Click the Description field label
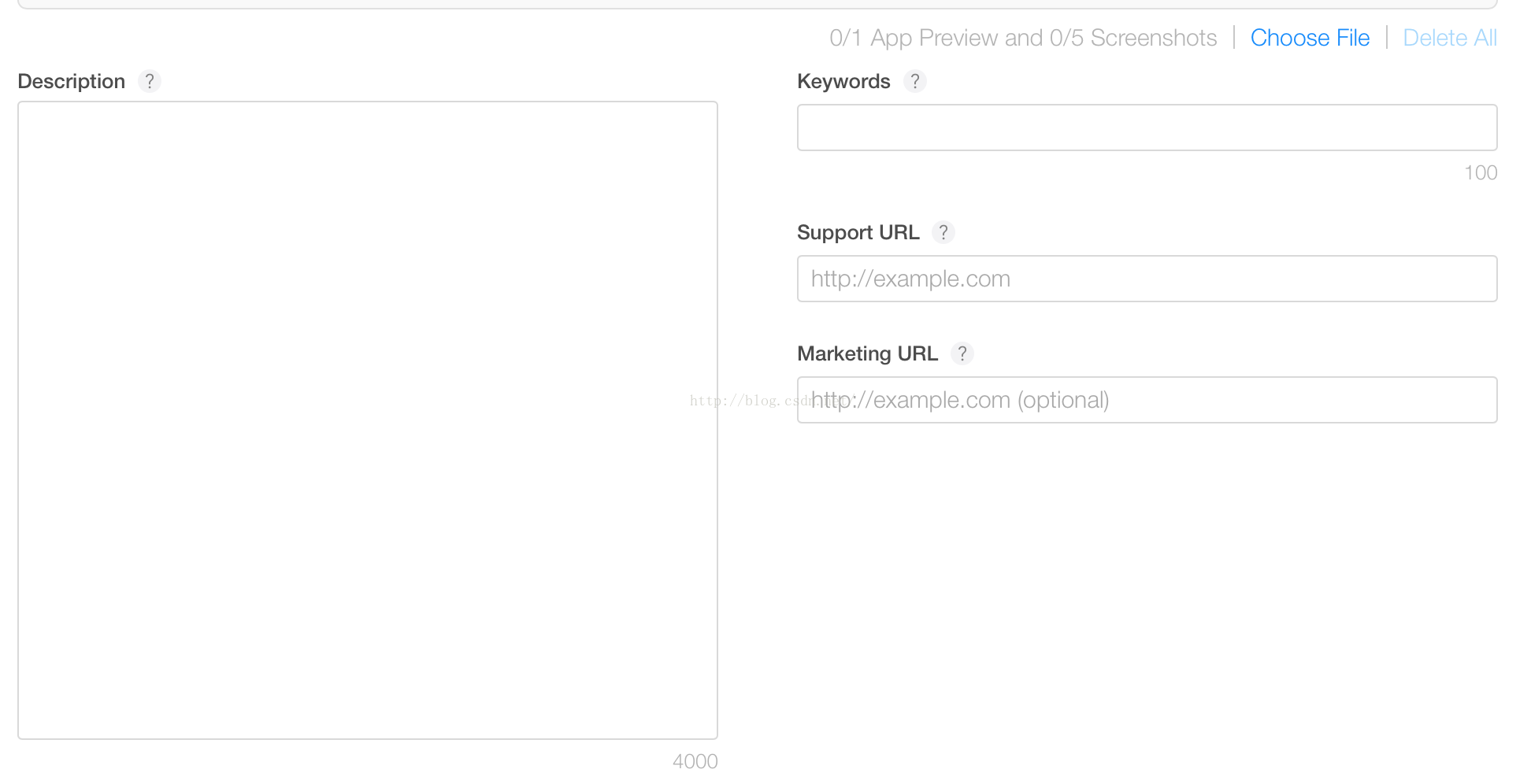Screen dimensions: 1531x784 point(71,81)
